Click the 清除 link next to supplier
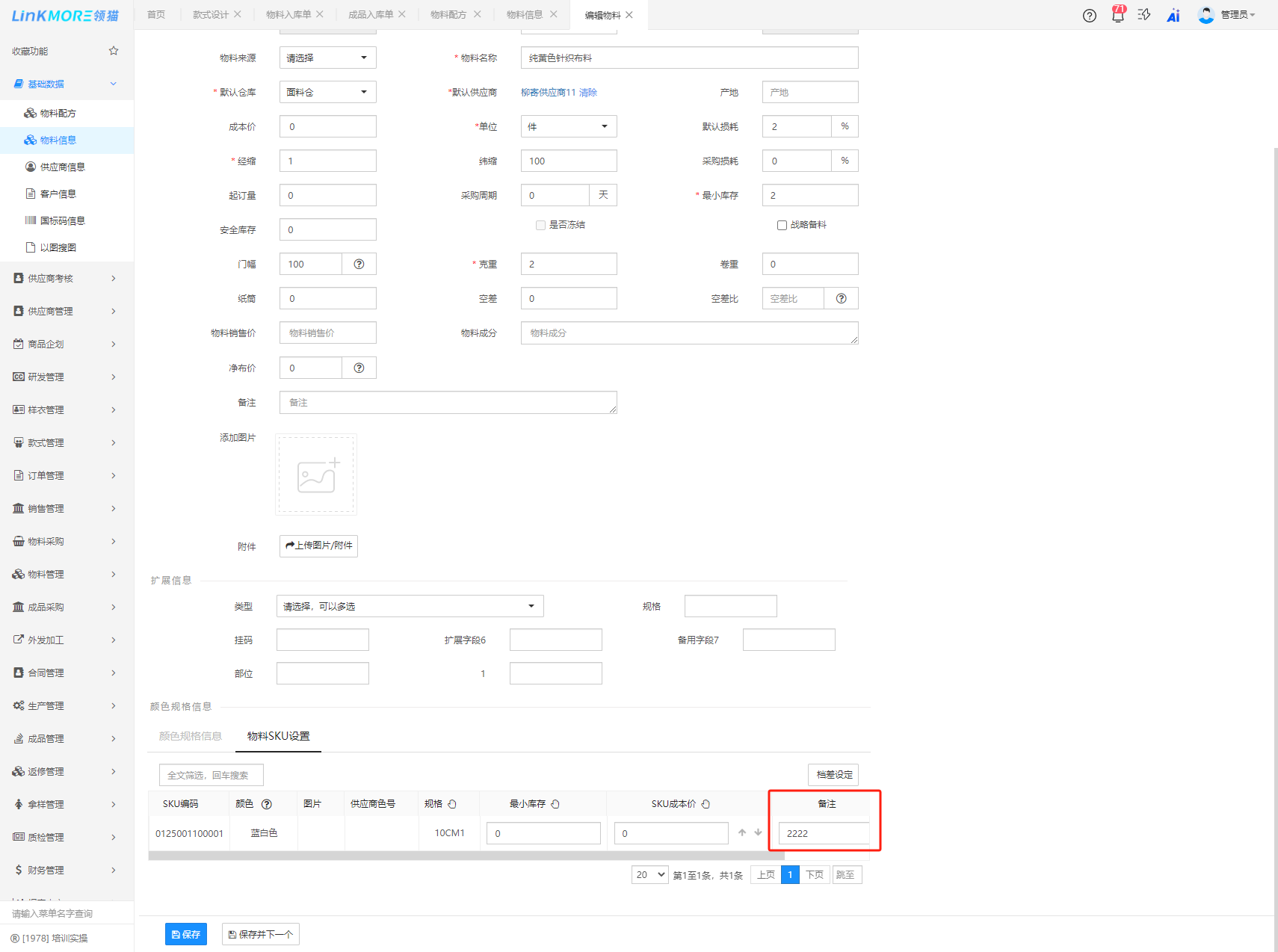This screenshot has width=1278, height=952. pos(588,92)
